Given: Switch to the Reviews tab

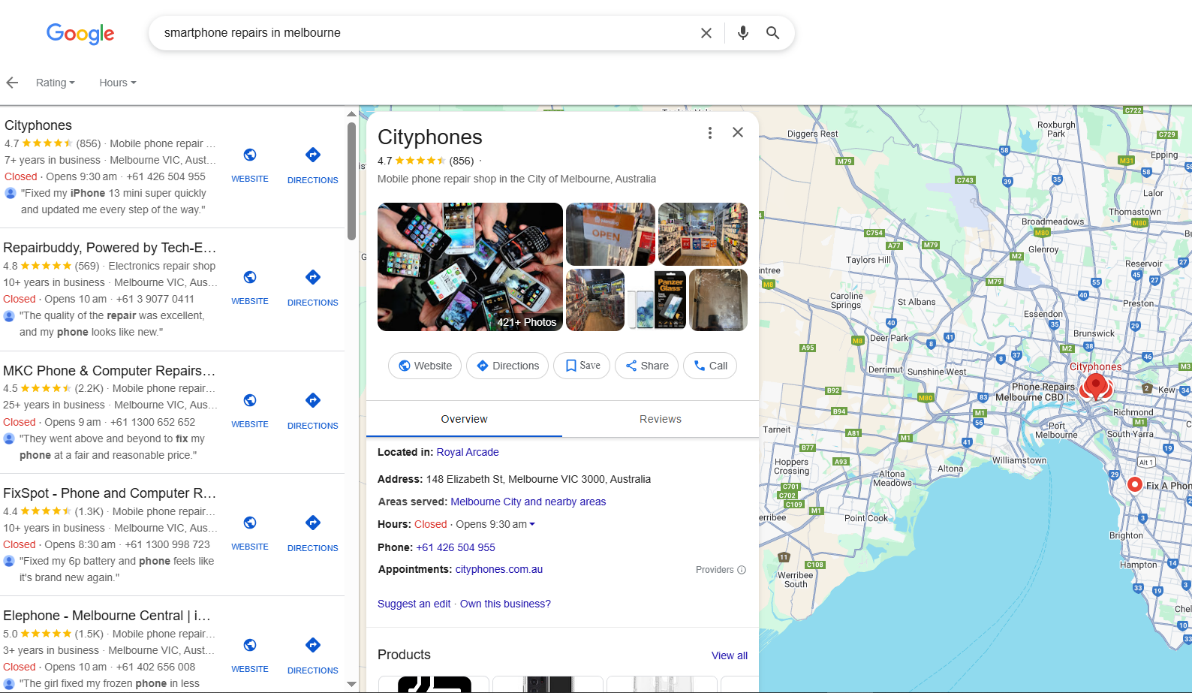Looking at the screenshot, I should (660, 419).
